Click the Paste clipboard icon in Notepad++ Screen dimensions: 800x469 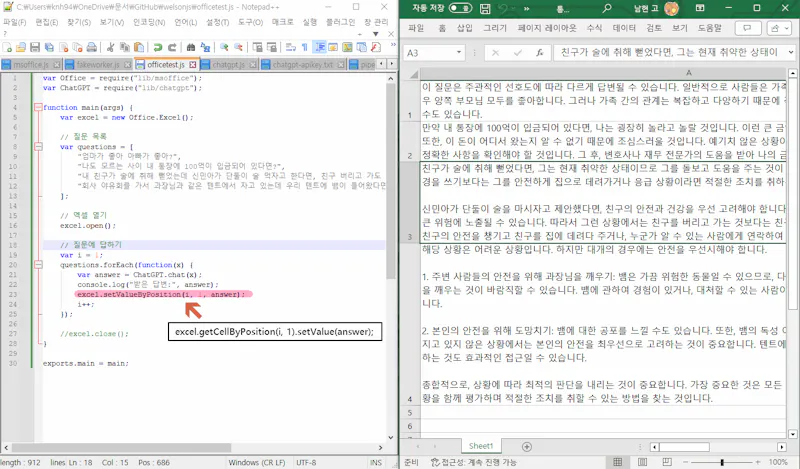click(x=139, y=47)
